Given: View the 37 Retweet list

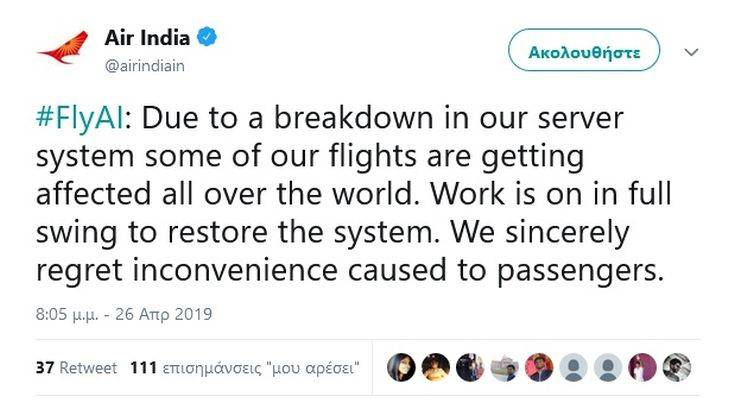Looking at the screenshot, I should click(x=76, y=367).
